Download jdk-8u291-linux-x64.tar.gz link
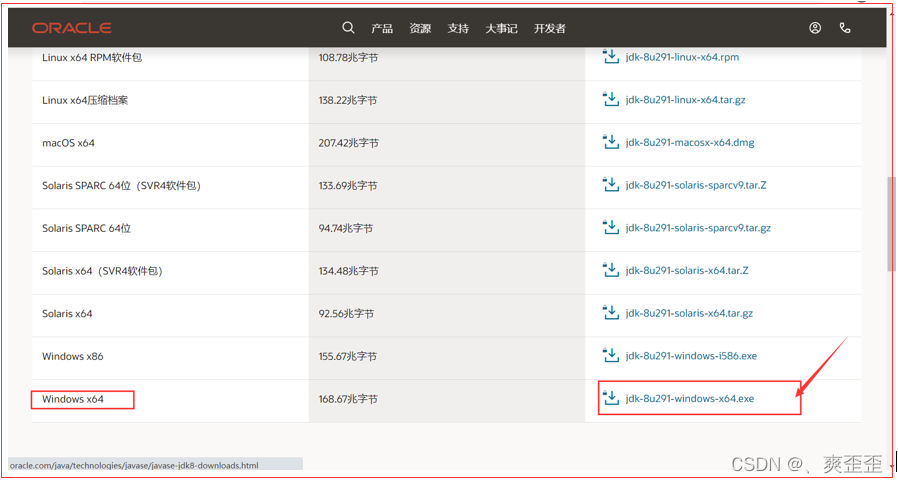Image resolution: width=898 pixels, height=483 pixels. tap(686, 100)
